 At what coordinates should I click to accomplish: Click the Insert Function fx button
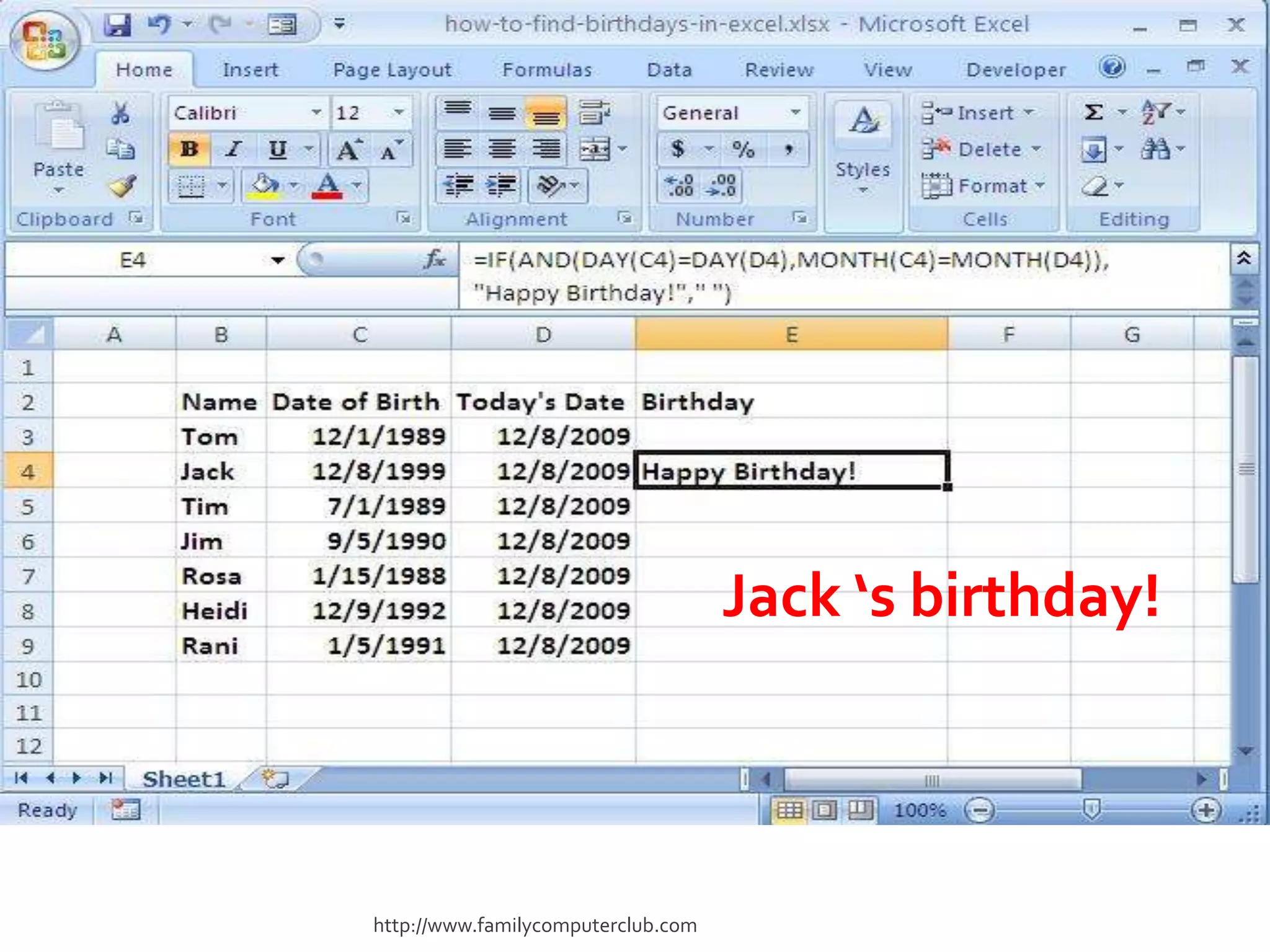click(x=435, y=260)
